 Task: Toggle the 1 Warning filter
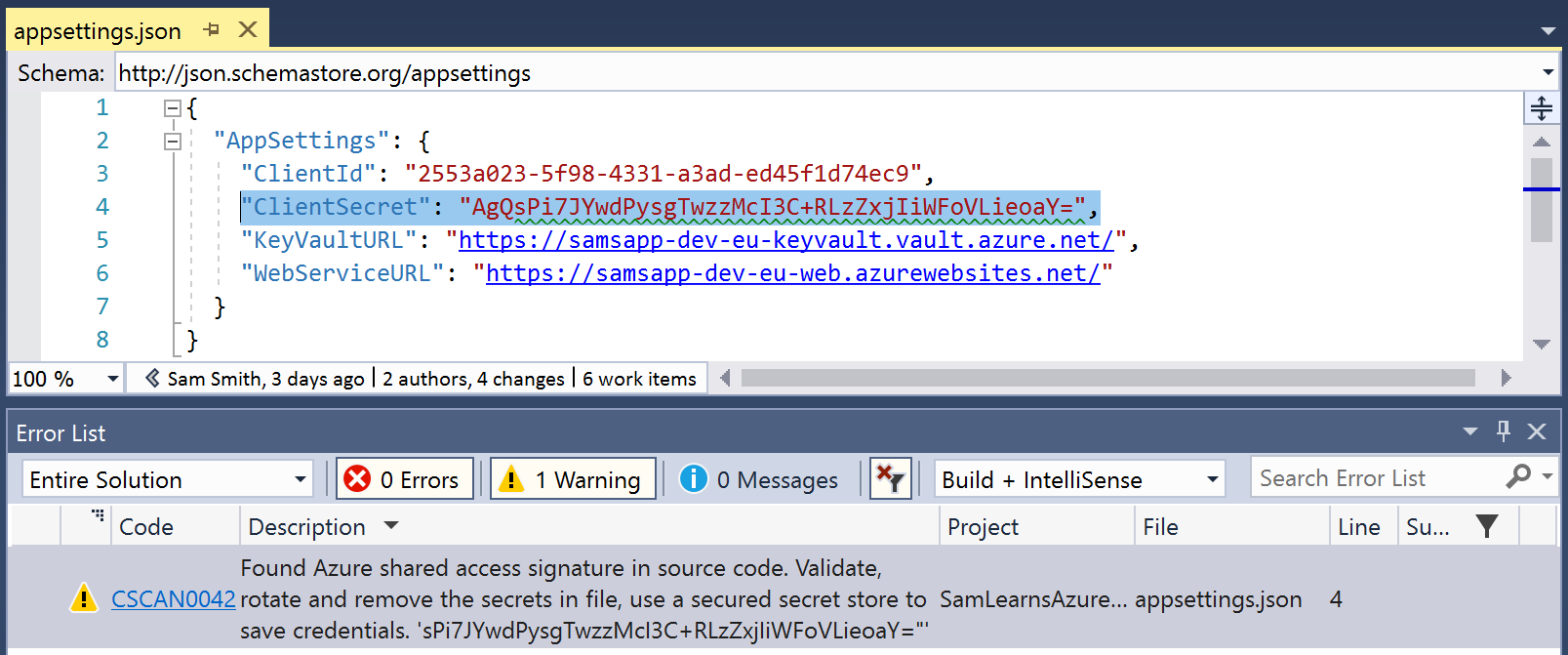[573, 479]
